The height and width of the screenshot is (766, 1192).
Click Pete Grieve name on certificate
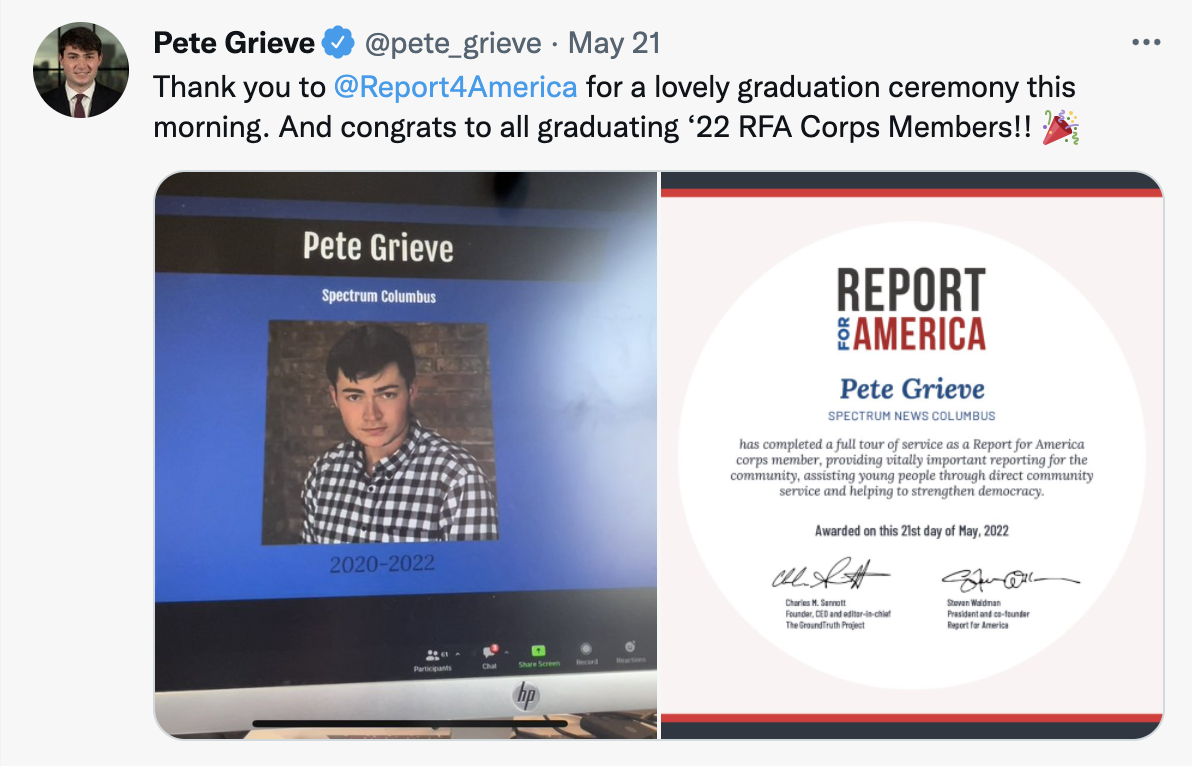(911, 388)
